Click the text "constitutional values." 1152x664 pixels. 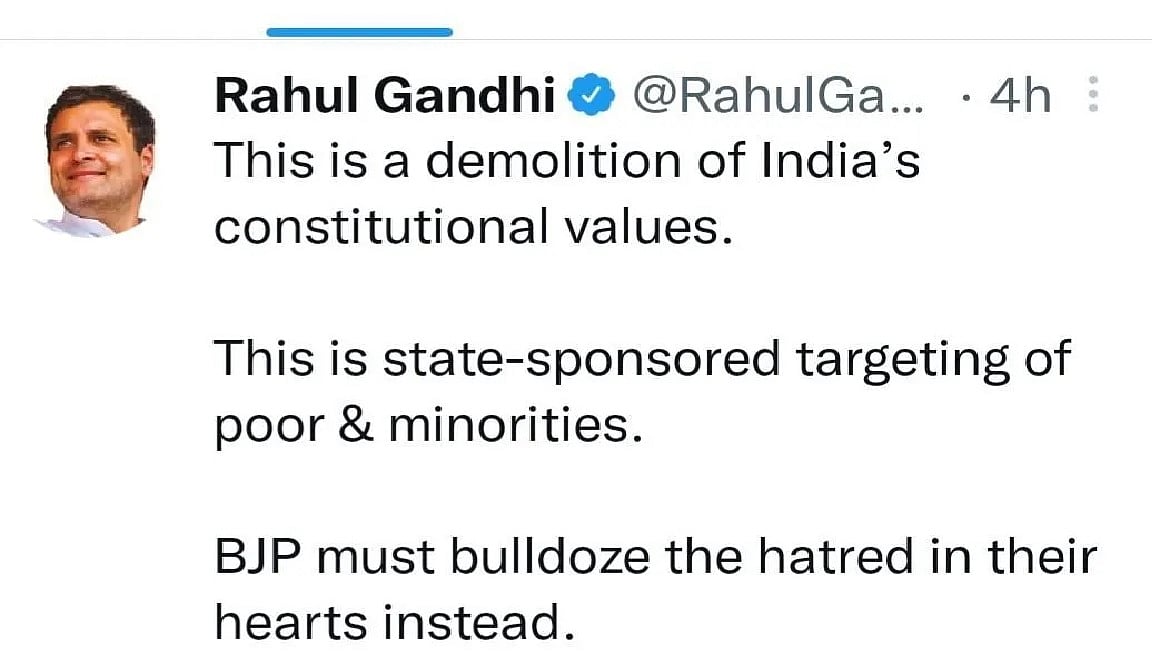467,228
